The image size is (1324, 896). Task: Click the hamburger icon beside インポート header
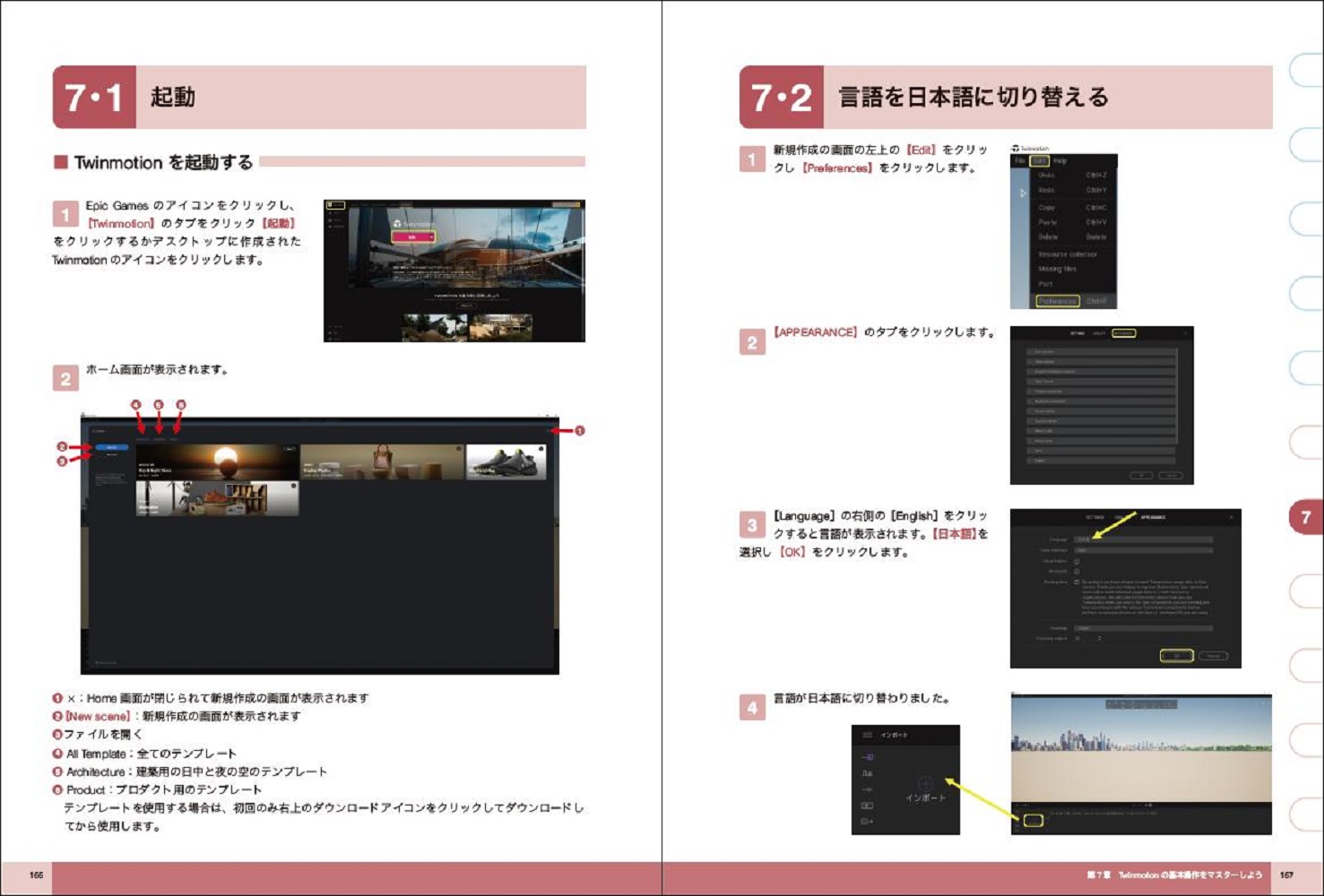pos(867,735)
